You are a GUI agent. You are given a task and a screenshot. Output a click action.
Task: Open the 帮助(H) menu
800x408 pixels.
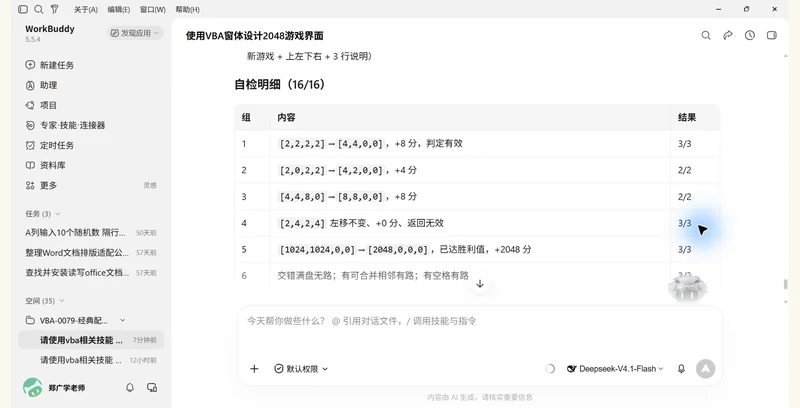coord(188,10)
